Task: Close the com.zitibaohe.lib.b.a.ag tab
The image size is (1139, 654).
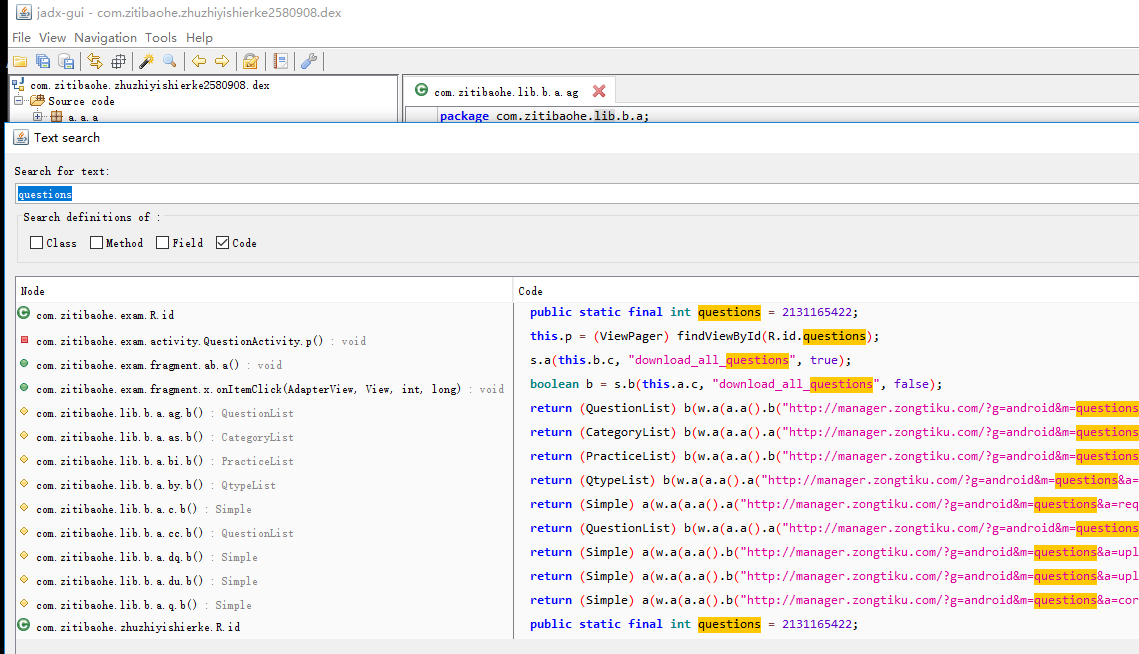Action: point(599,91)
